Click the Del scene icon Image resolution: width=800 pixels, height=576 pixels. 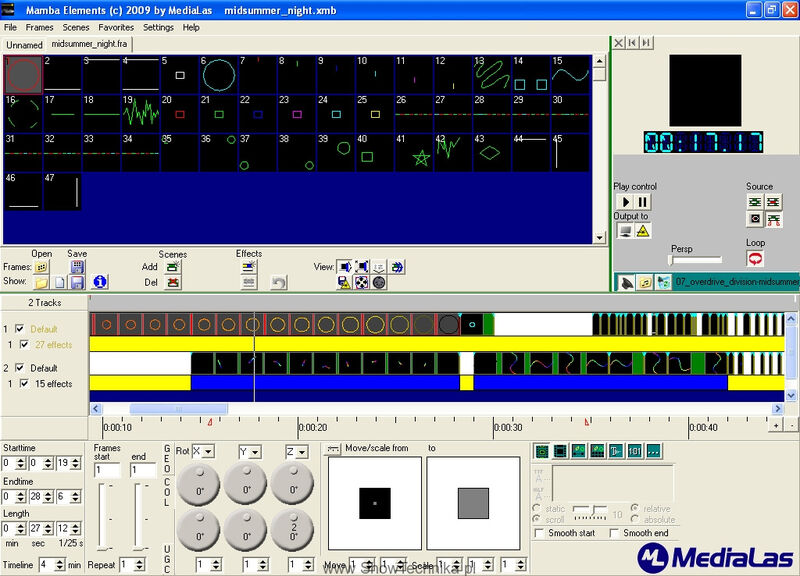(x=173, y=282)
